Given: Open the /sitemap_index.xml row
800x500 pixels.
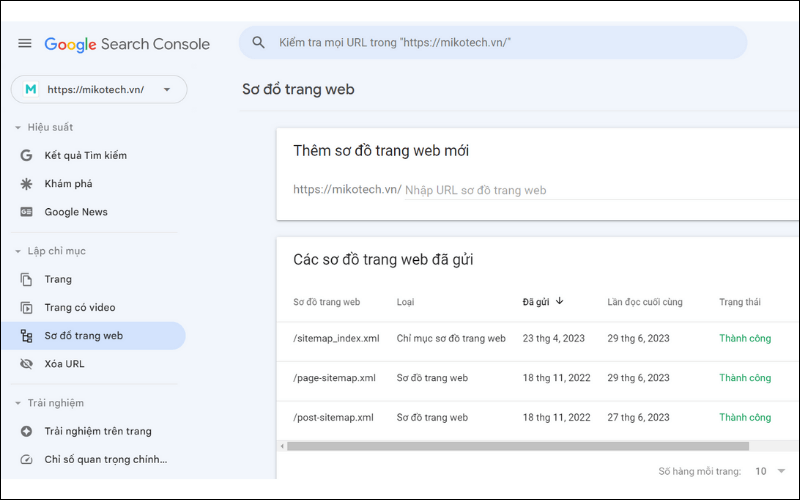Looking at the screenshot, I should tap(538, 338).
